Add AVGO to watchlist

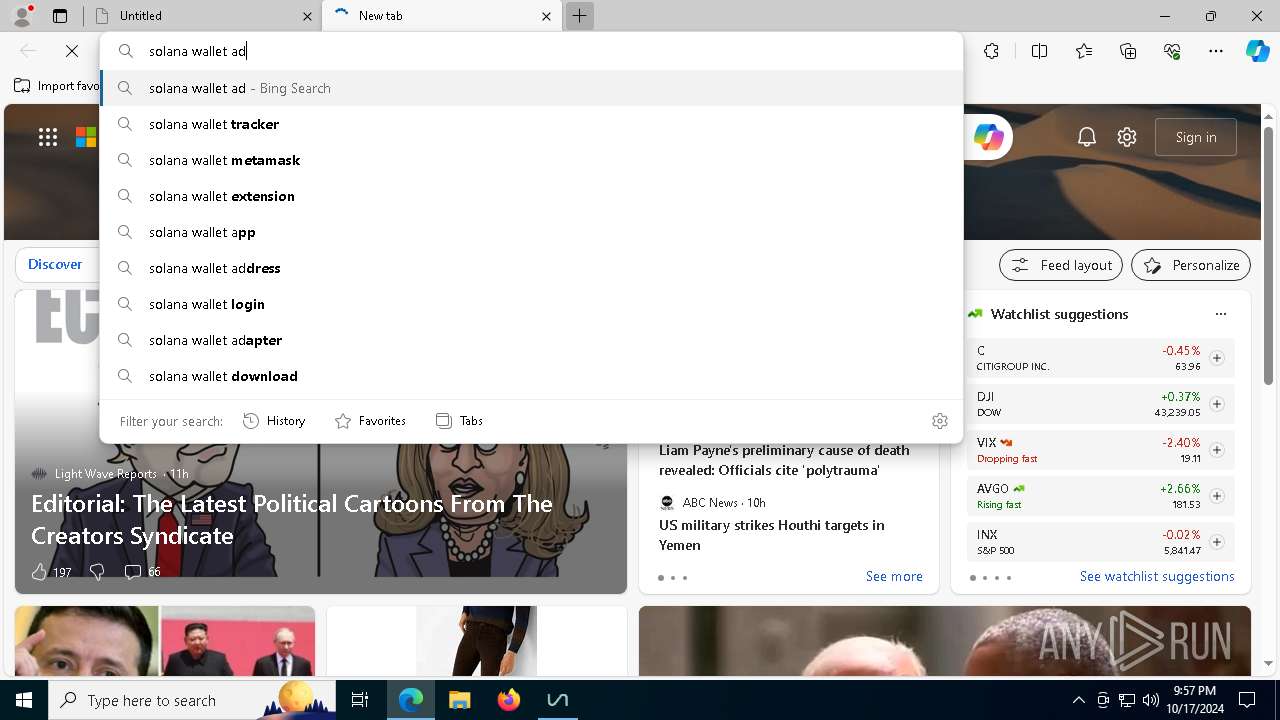tap(1216, 496)
